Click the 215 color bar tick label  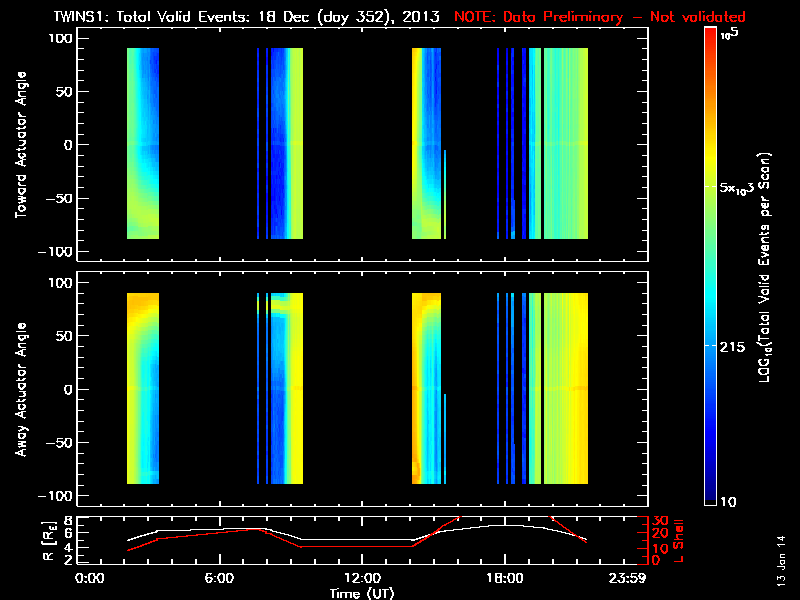[x=733, y=345]
